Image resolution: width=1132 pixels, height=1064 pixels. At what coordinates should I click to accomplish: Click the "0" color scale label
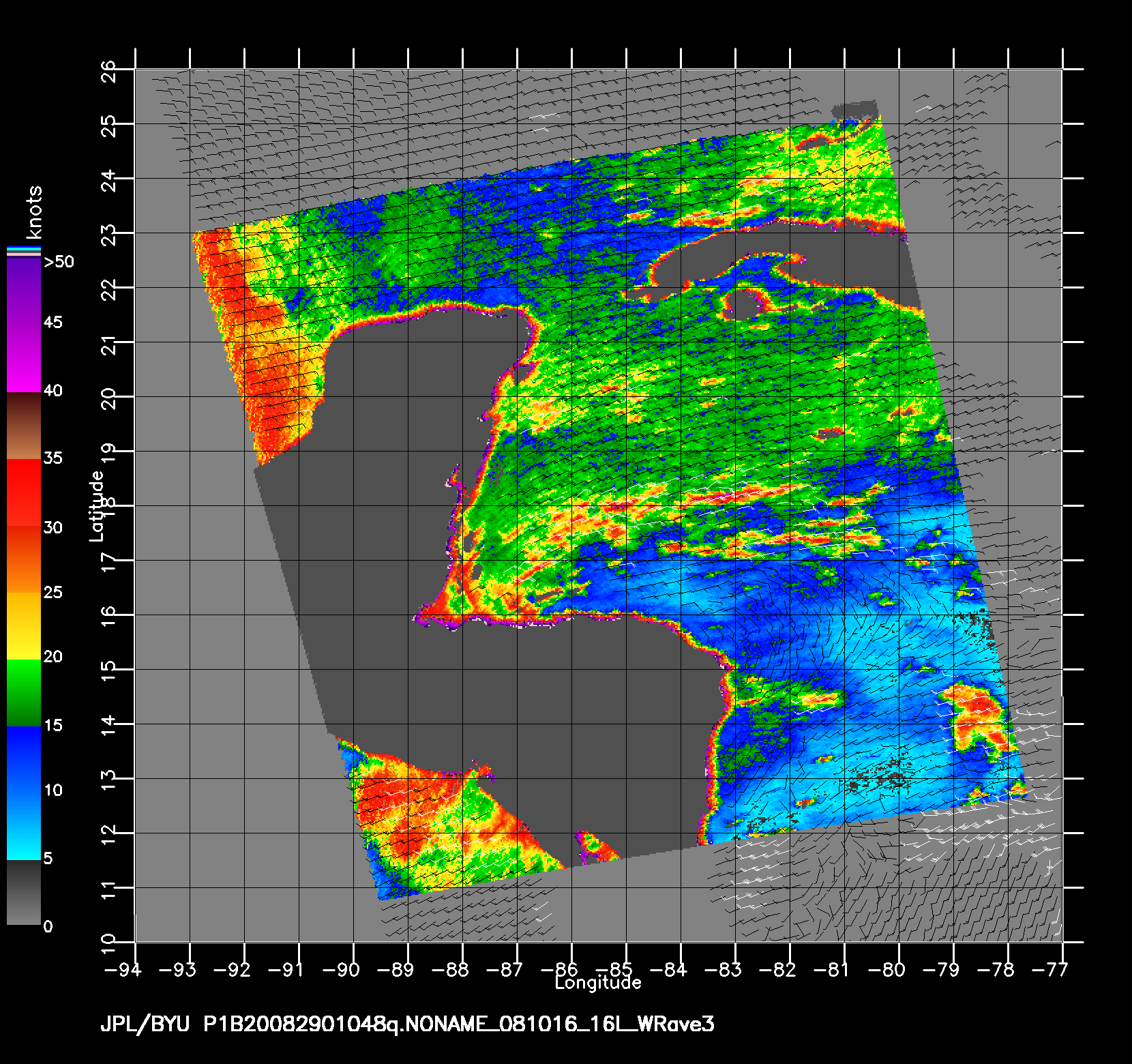click(48, 927)
